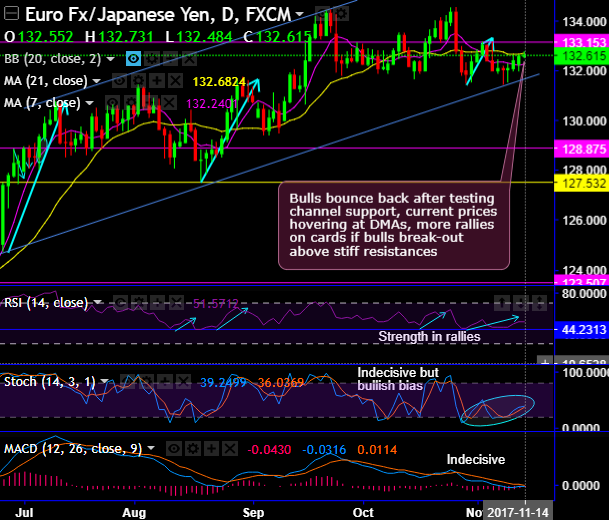Click the MA 21 plus icon
Viewport: 609px width, 520px height.
pyautogui.click(x=157, y=81)
